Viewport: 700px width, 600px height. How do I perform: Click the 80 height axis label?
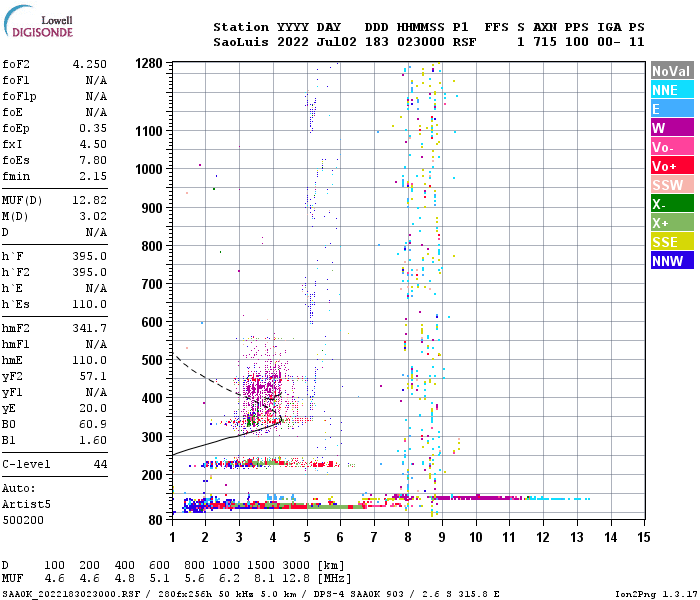156,520
